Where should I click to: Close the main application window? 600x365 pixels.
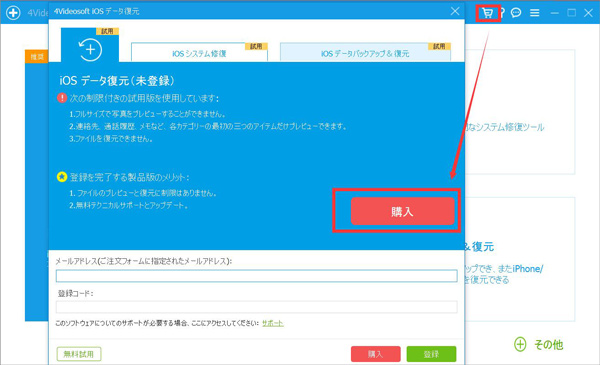(589, 13)
